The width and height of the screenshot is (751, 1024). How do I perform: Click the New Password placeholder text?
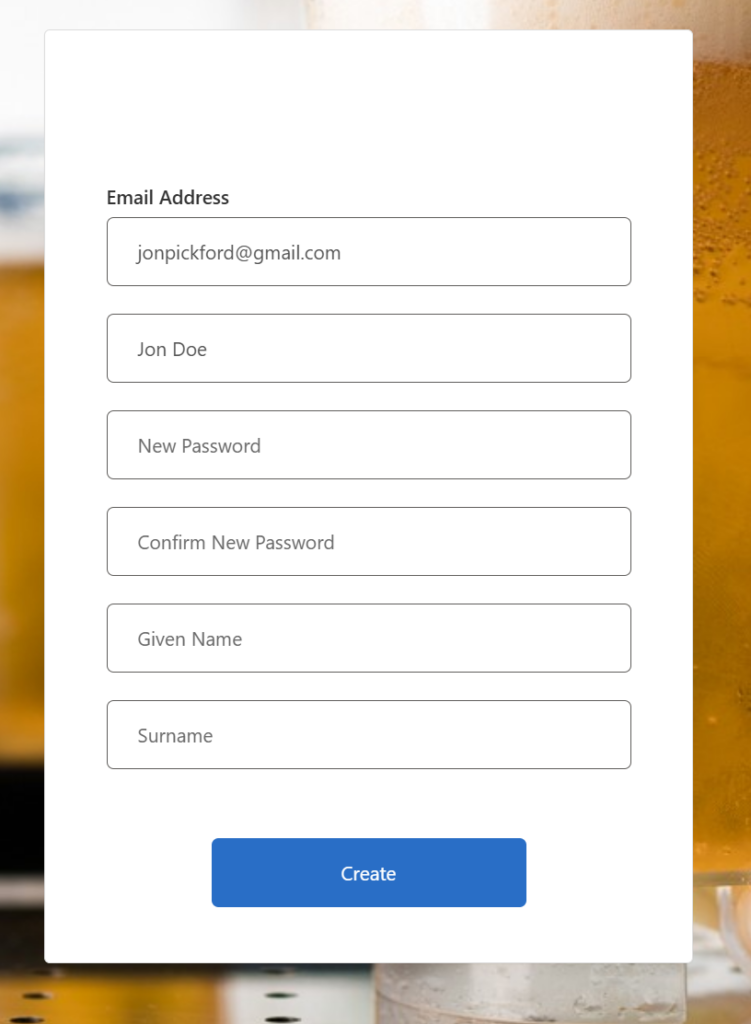[x=199, y=446]
